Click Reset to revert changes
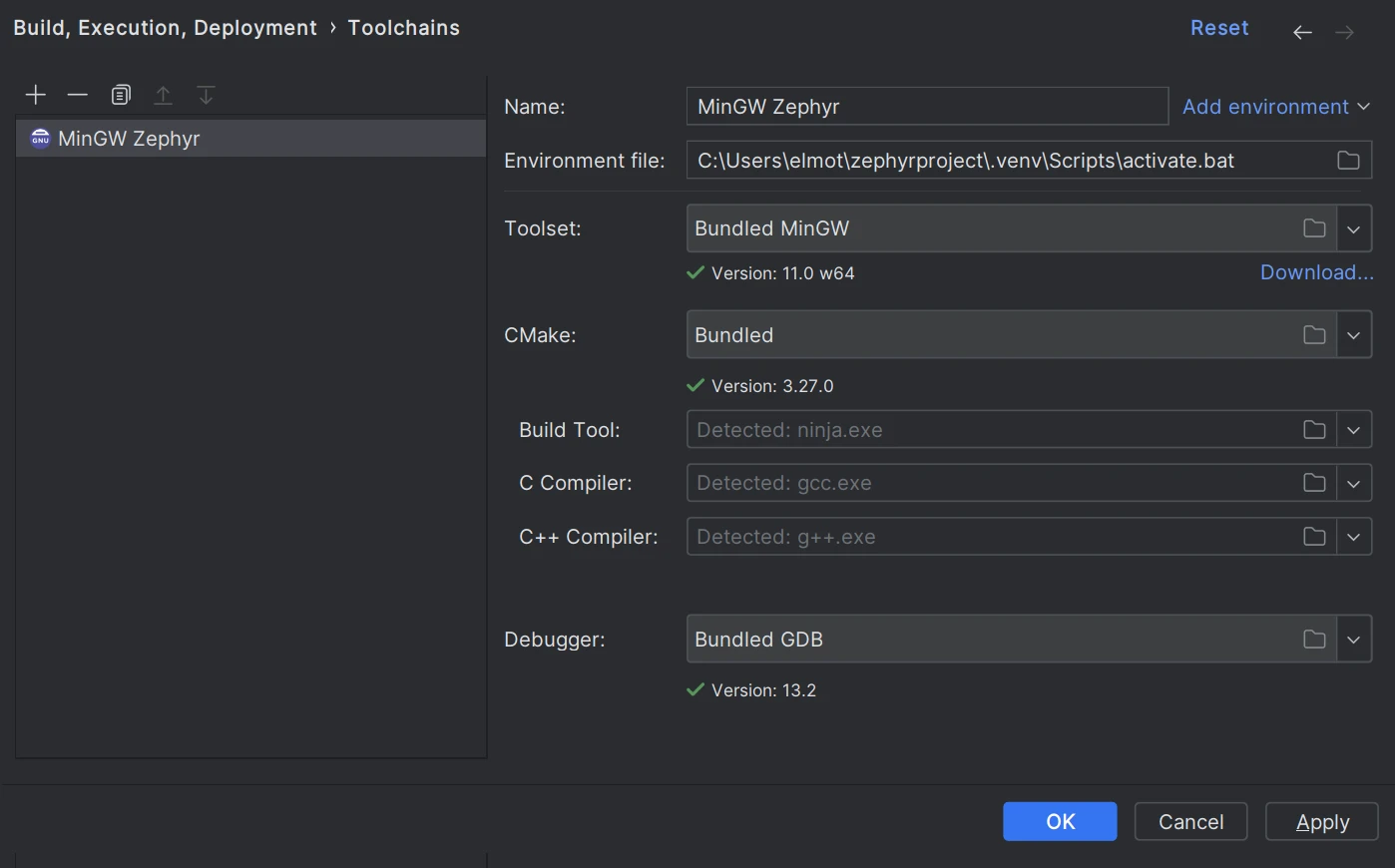 coord(1219,28)
